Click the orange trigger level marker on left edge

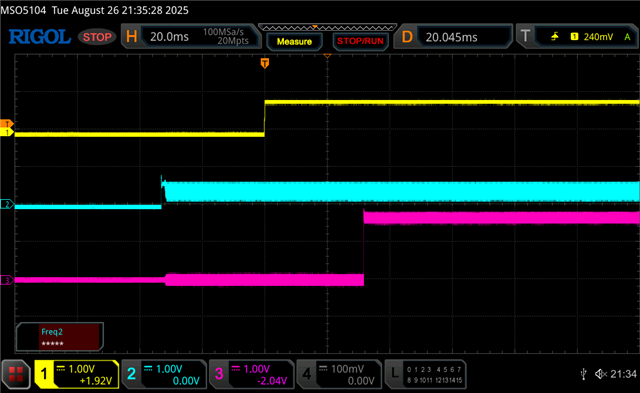point(7,124)
